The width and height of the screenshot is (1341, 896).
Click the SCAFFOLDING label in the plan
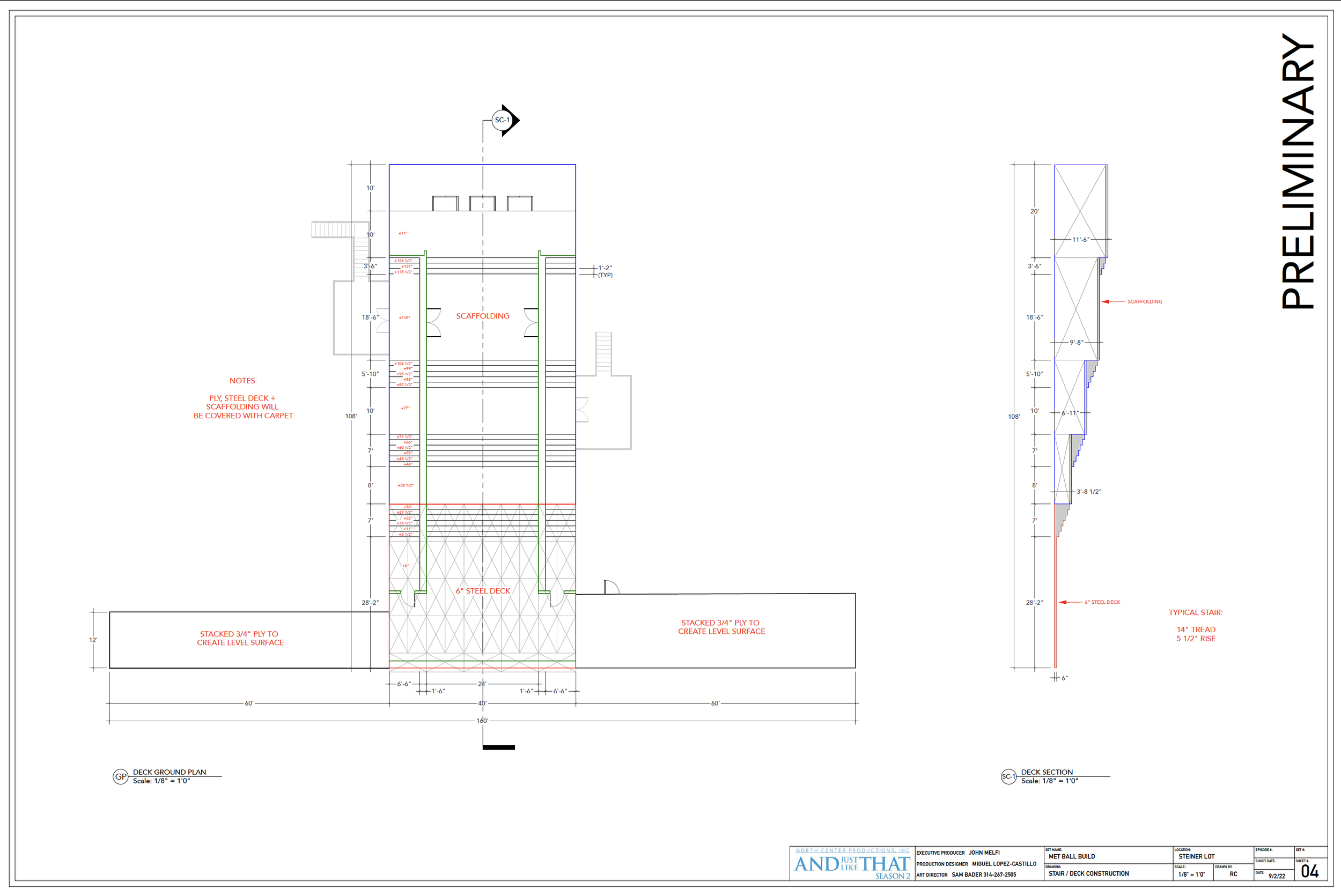(x=482, y=316)
